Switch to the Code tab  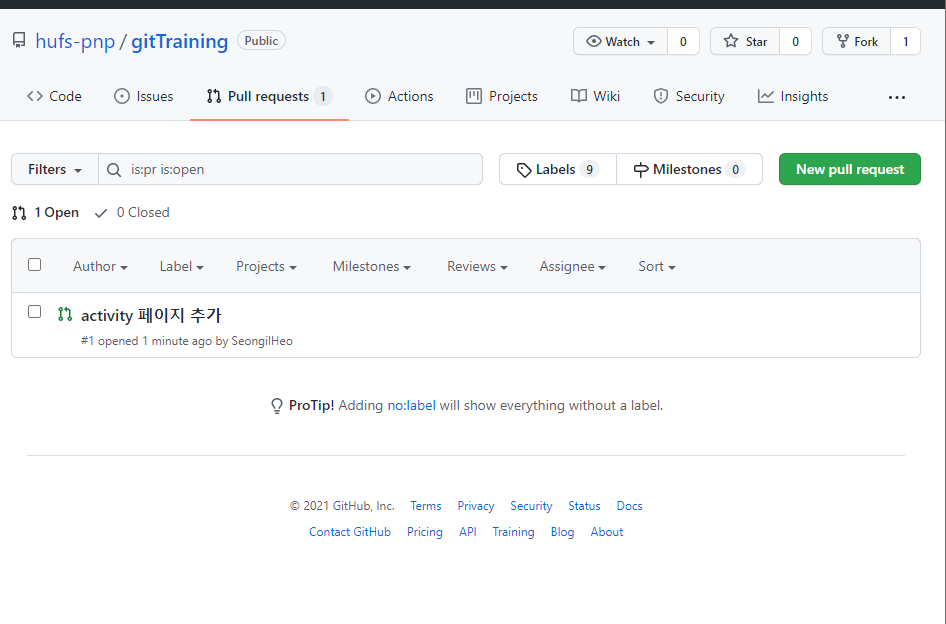[x=54, y=96]
